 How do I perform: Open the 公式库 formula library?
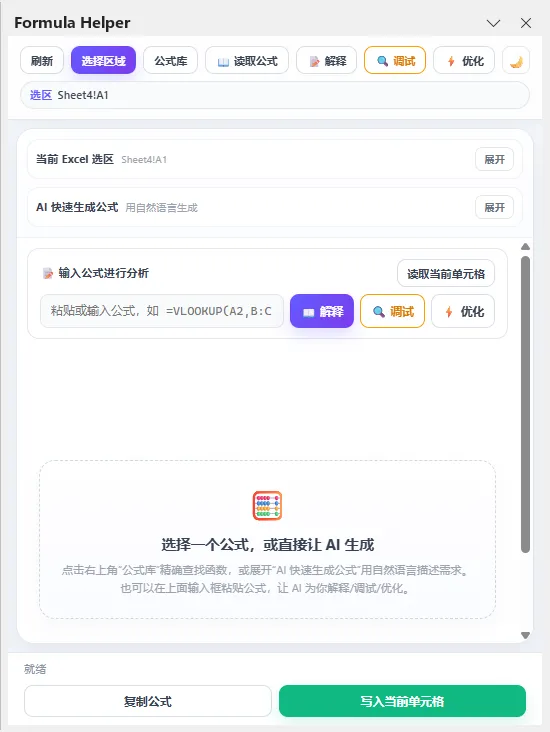pyautogui.click(x=170, y=61)
